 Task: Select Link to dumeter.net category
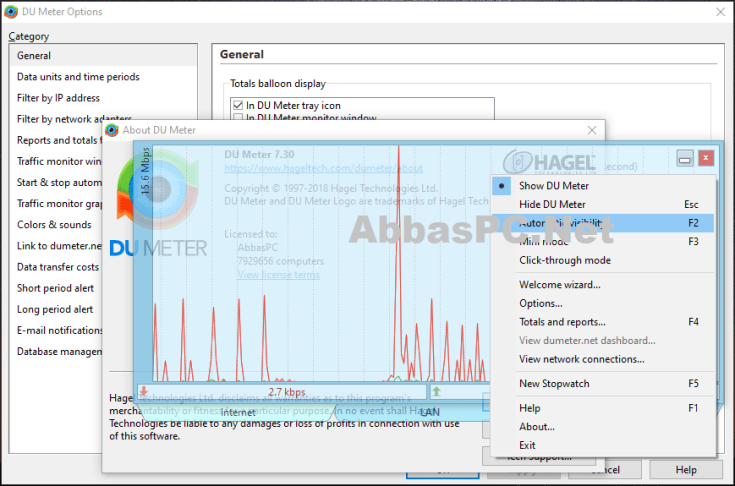point(59,246)
